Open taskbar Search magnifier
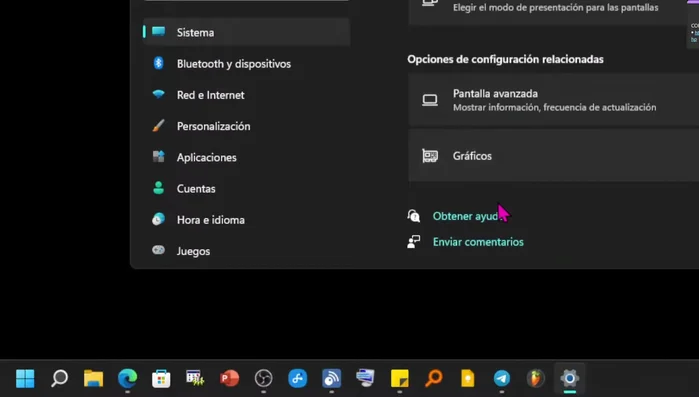 tap(59, 378)
